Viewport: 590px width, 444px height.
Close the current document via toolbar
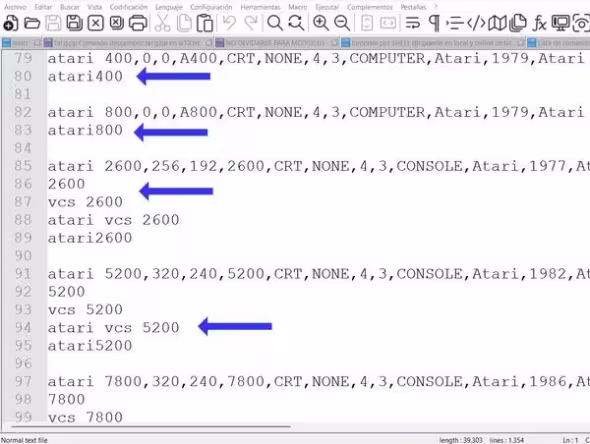(x=96, y=23)
